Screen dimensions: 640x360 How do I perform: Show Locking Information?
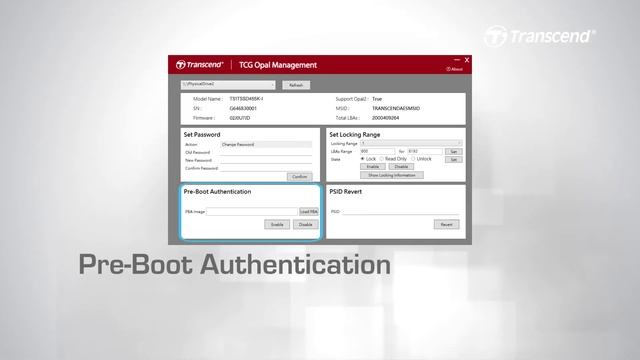pyautogui.click(x=392, y=175)
